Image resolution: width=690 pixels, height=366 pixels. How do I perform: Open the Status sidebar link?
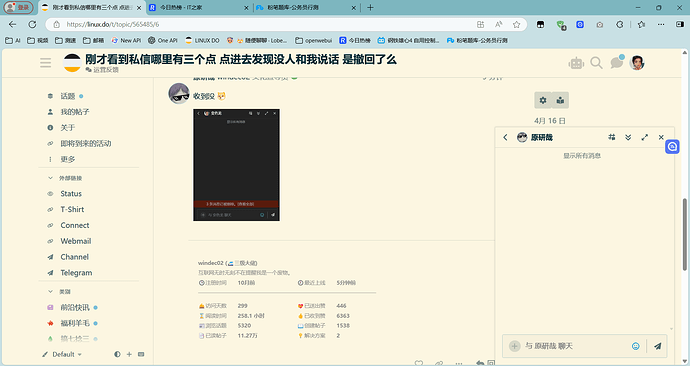click(71, 194)
